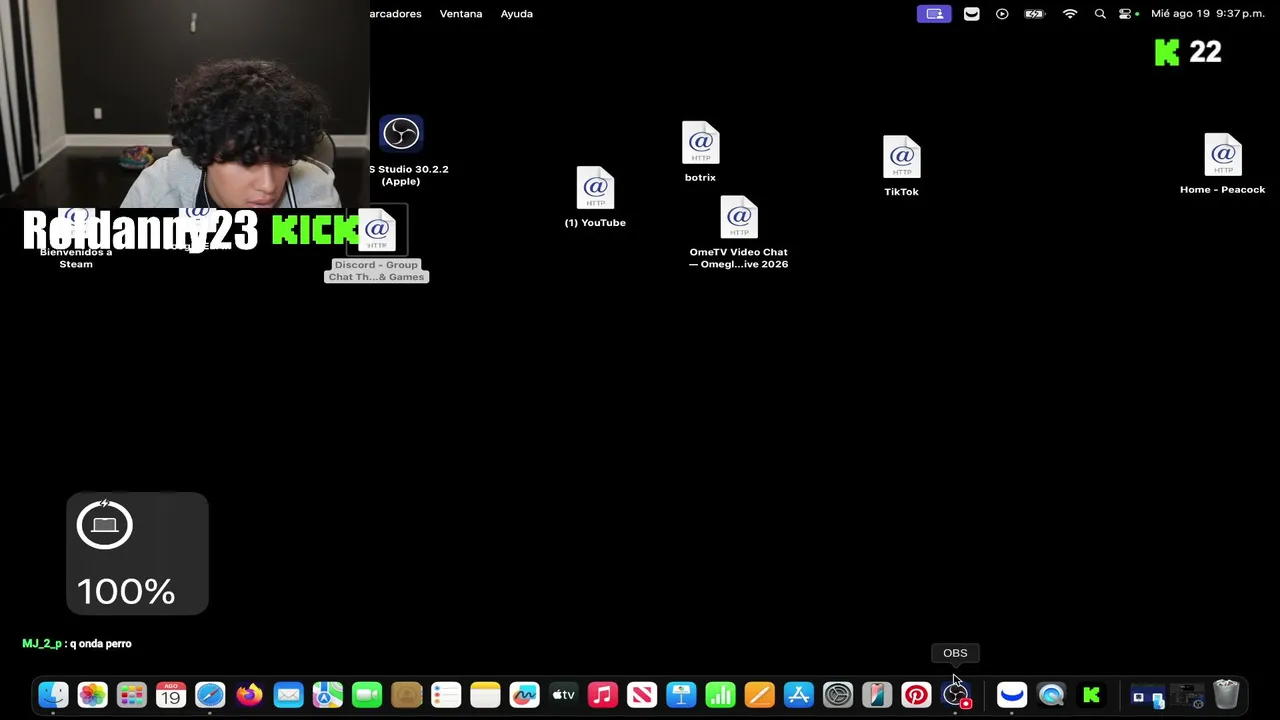The height and width of the screenshot is (720, 1280).
Task: Open Finder from the Dock
Action: click(x=53, y=694)
